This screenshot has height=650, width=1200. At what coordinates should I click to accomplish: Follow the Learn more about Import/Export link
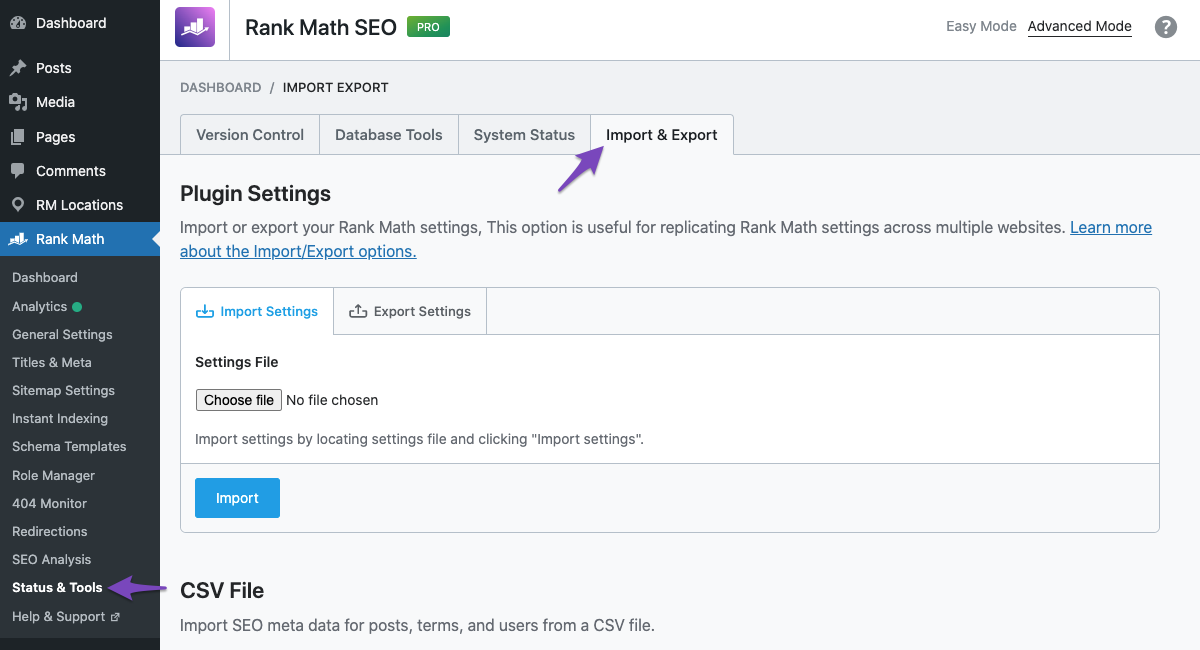[1110, 228]
